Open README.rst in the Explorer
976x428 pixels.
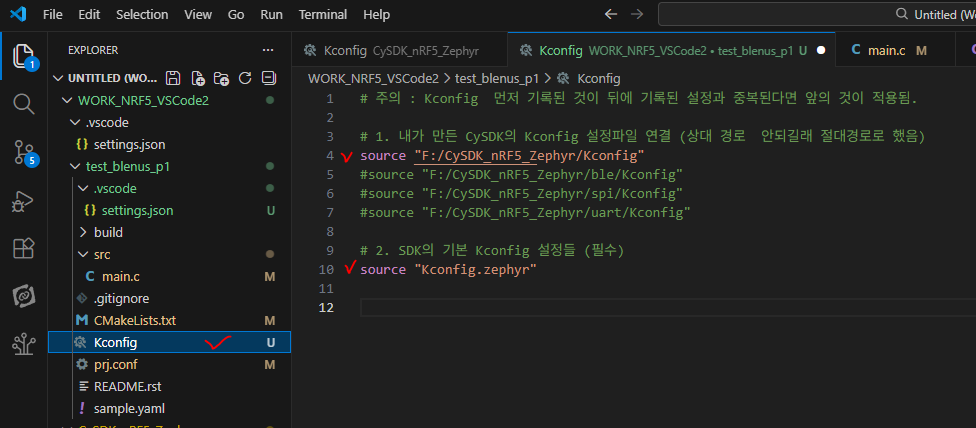[x=128, y=386]
